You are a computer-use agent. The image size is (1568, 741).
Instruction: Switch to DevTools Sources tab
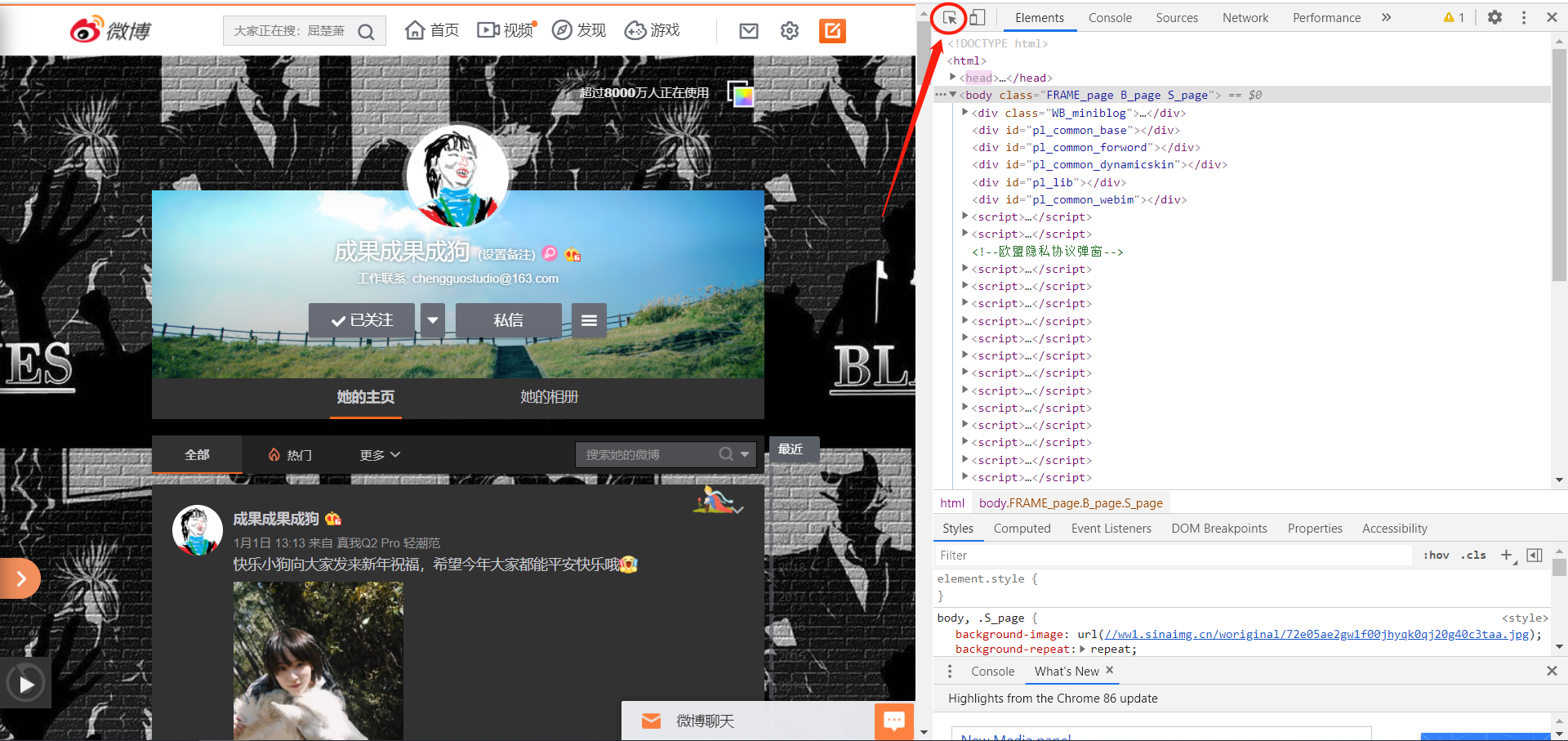click(1177, 17)
